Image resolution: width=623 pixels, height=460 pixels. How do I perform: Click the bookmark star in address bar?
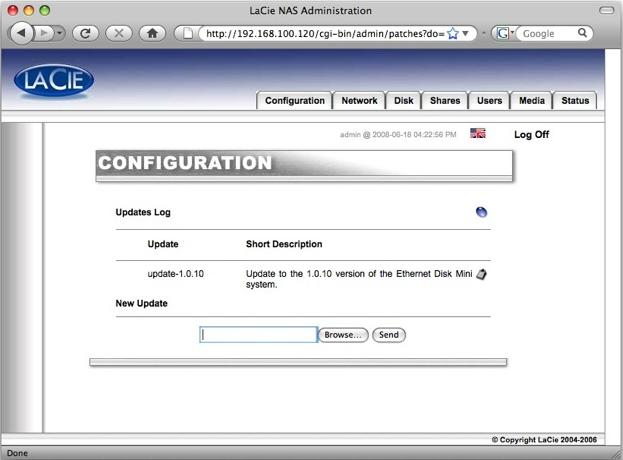[453, 33]
